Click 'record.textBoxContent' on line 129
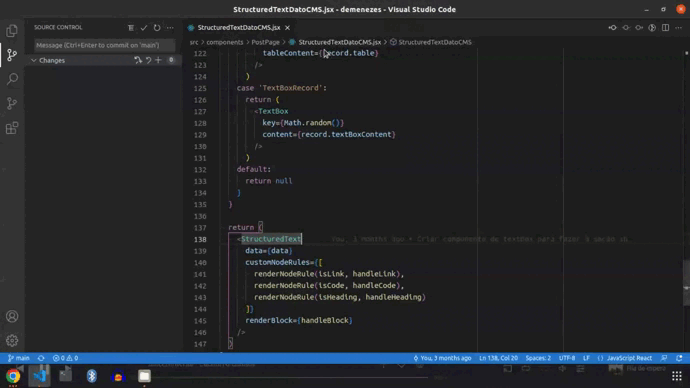 click(x=346, y=134)
